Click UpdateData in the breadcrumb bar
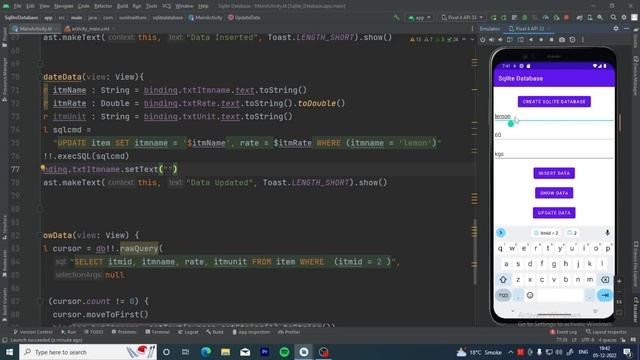The width and height of the screenshot is (640, 360). 244,18
